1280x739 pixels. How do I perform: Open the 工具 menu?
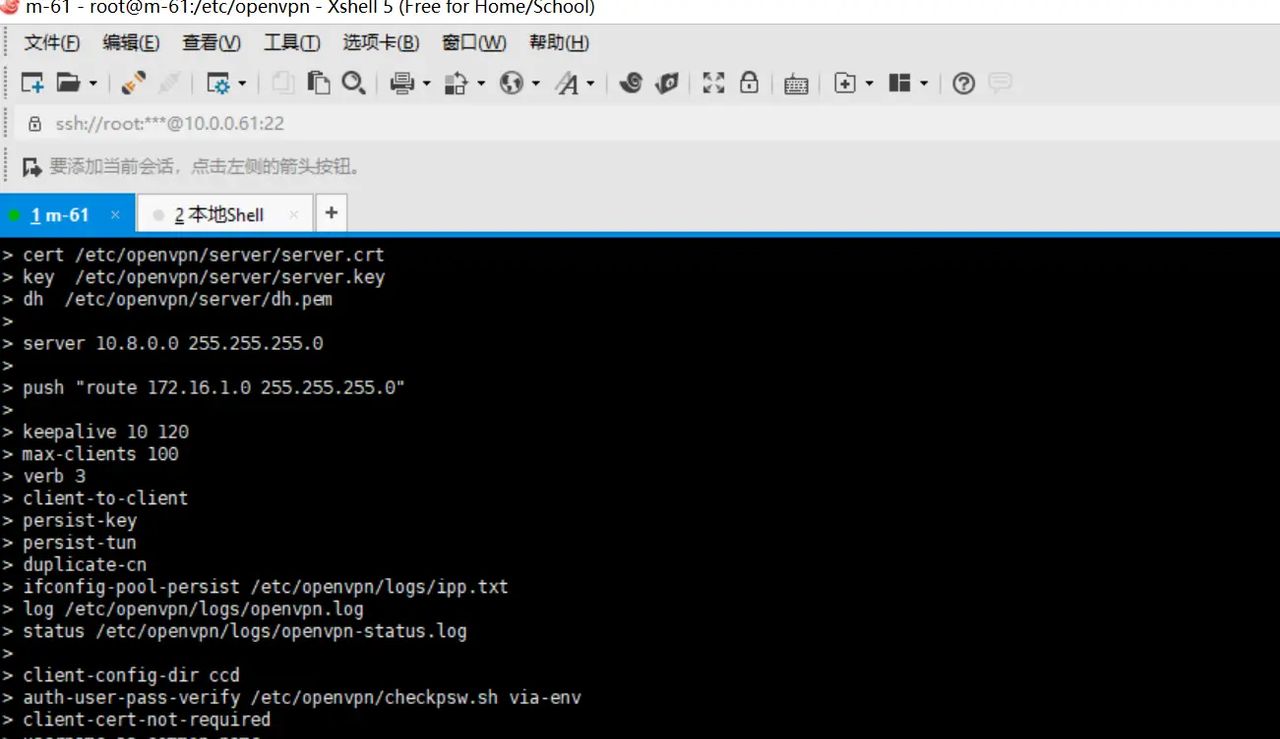tap(290, 42)
